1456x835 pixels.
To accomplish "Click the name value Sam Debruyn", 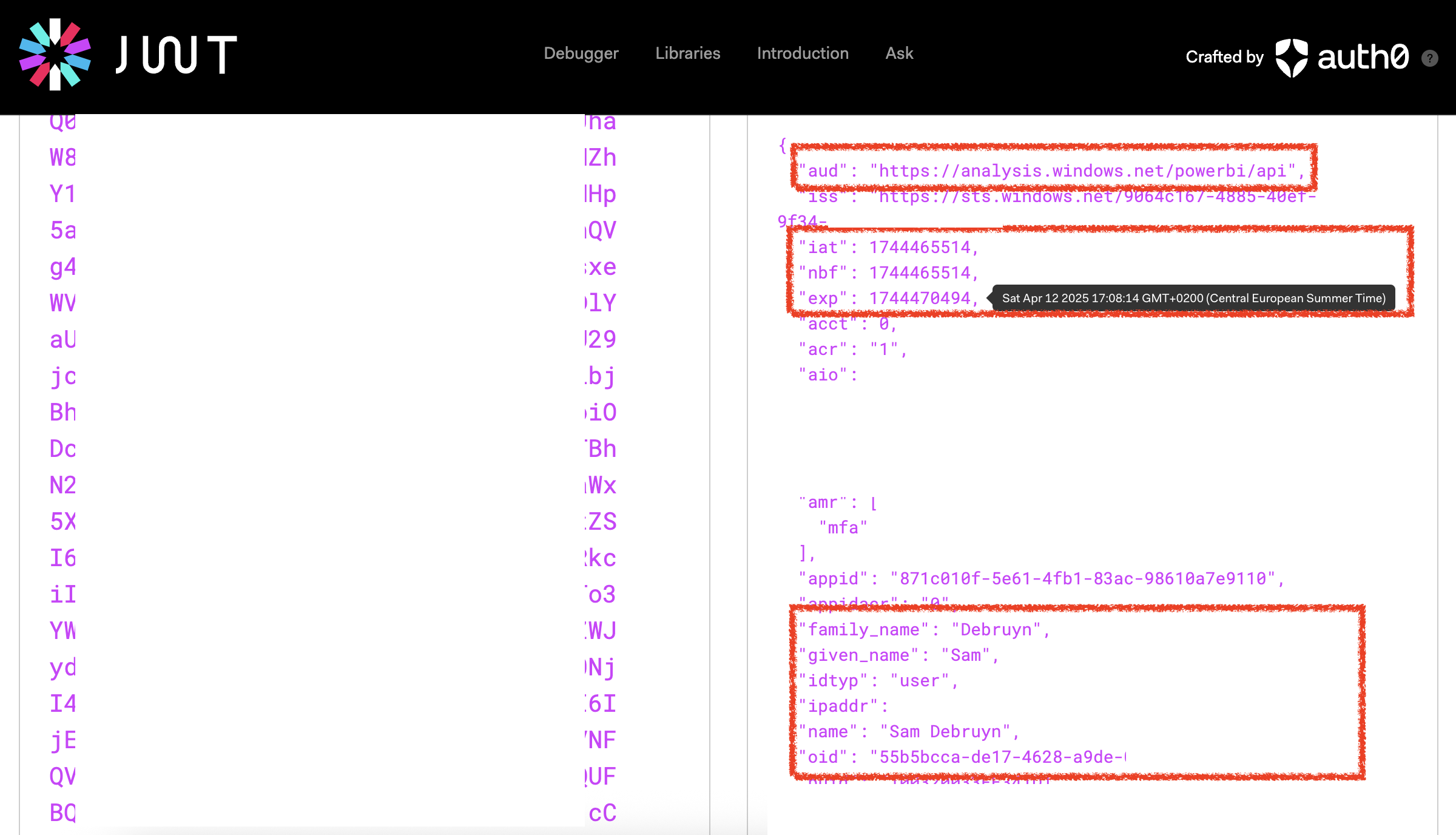I will point(949,731).
